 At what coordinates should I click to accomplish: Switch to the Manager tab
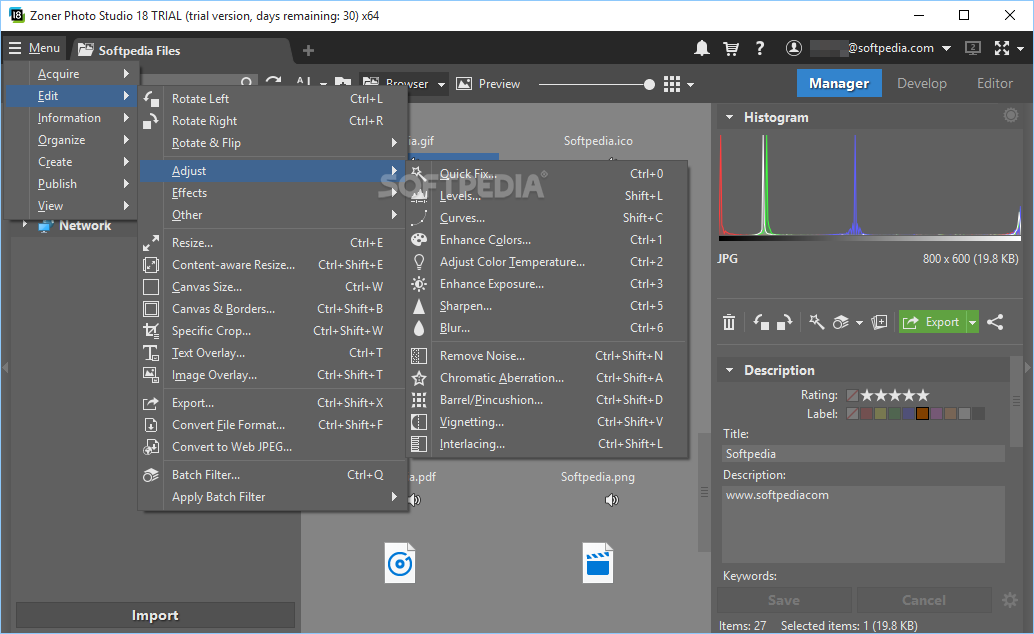click(839, 83)
